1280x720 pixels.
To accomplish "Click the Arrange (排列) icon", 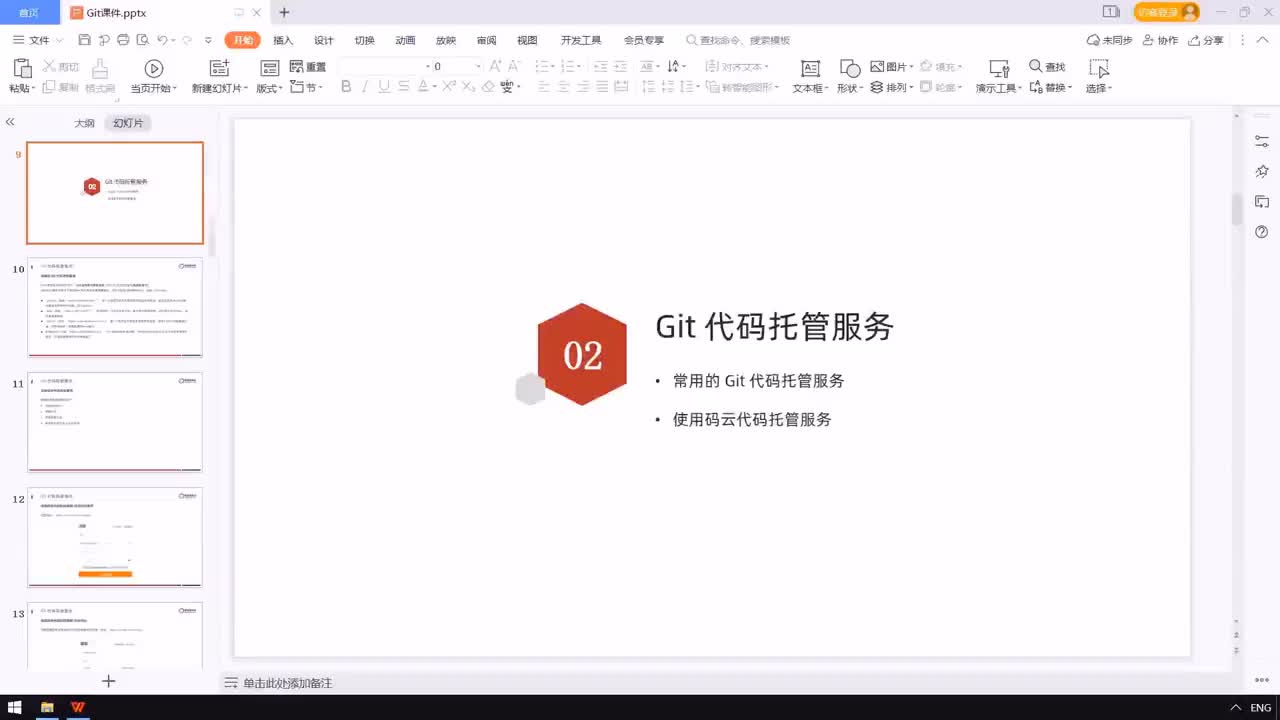I will tap(876, 87).
